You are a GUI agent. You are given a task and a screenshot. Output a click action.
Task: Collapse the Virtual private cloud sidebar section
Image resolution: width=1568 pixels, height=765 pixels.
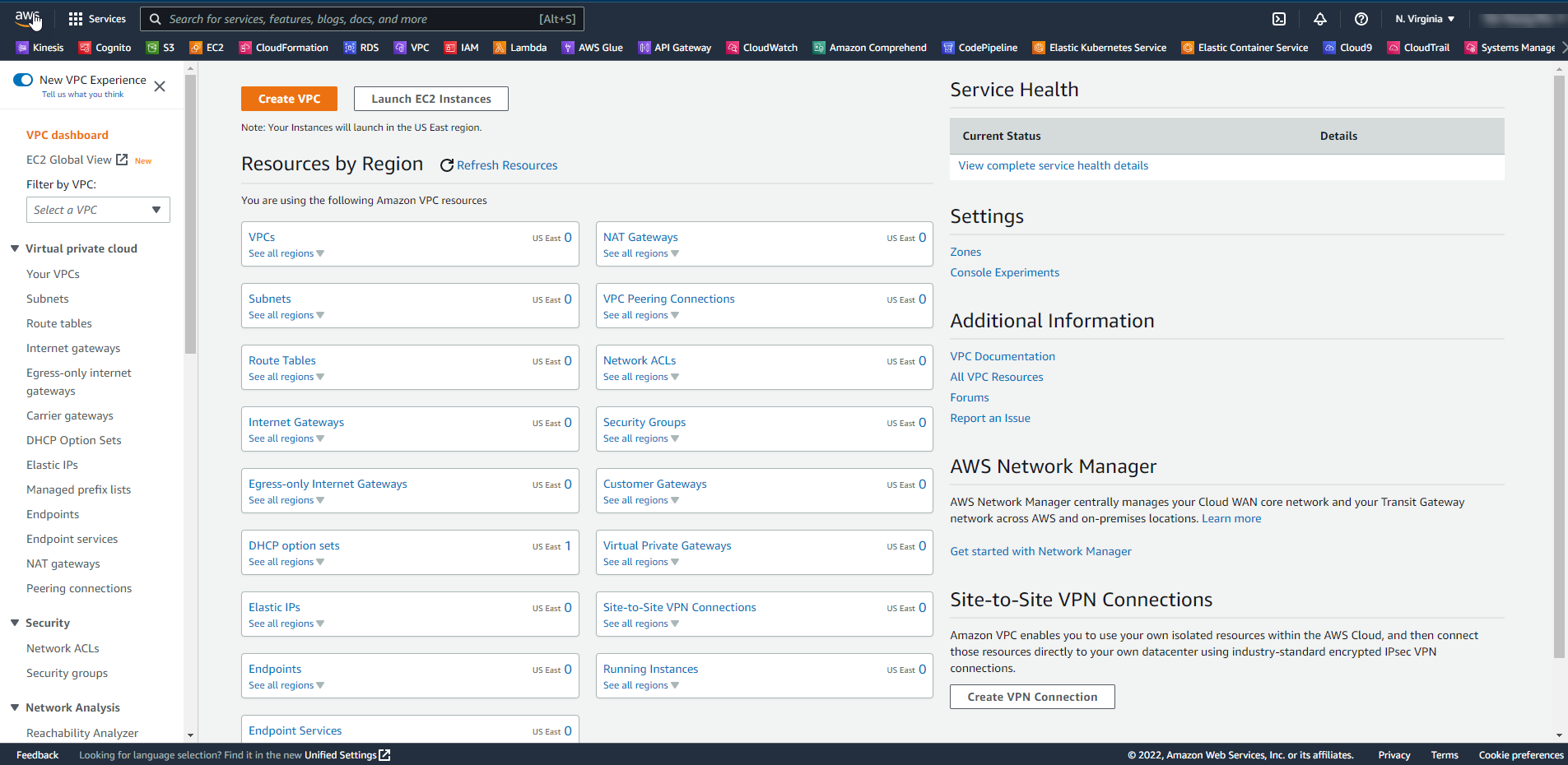click(x=13, y=248)
